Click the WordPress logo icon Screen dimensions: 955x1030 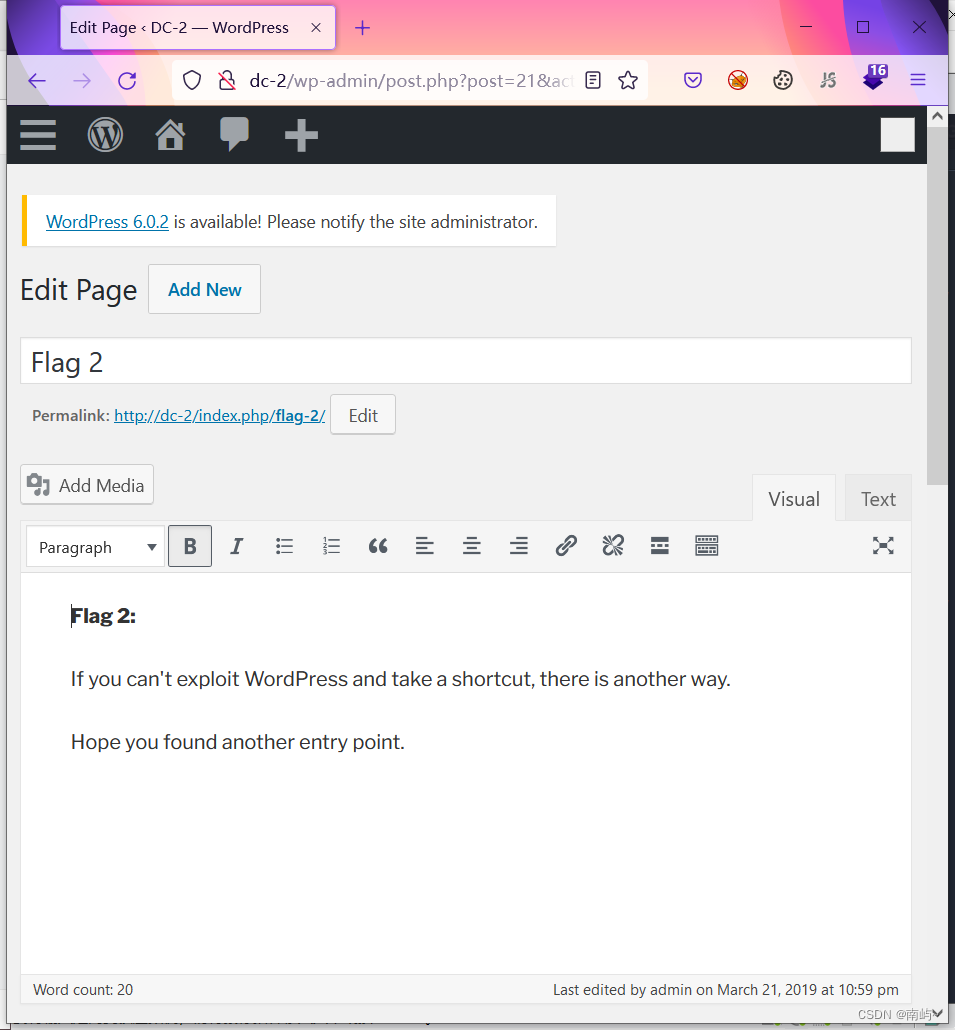pos(105,135)
